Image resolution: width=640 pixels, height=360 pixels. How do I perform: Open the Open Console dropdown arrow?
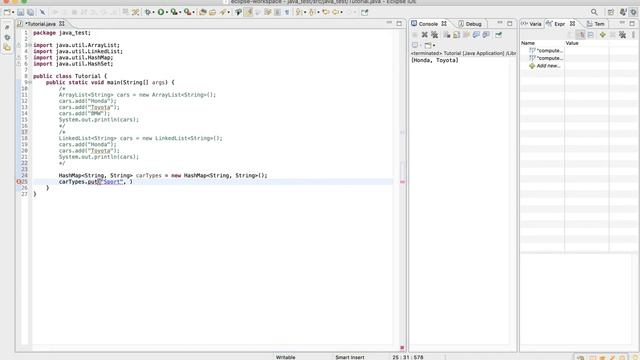(x=434, y=45)
